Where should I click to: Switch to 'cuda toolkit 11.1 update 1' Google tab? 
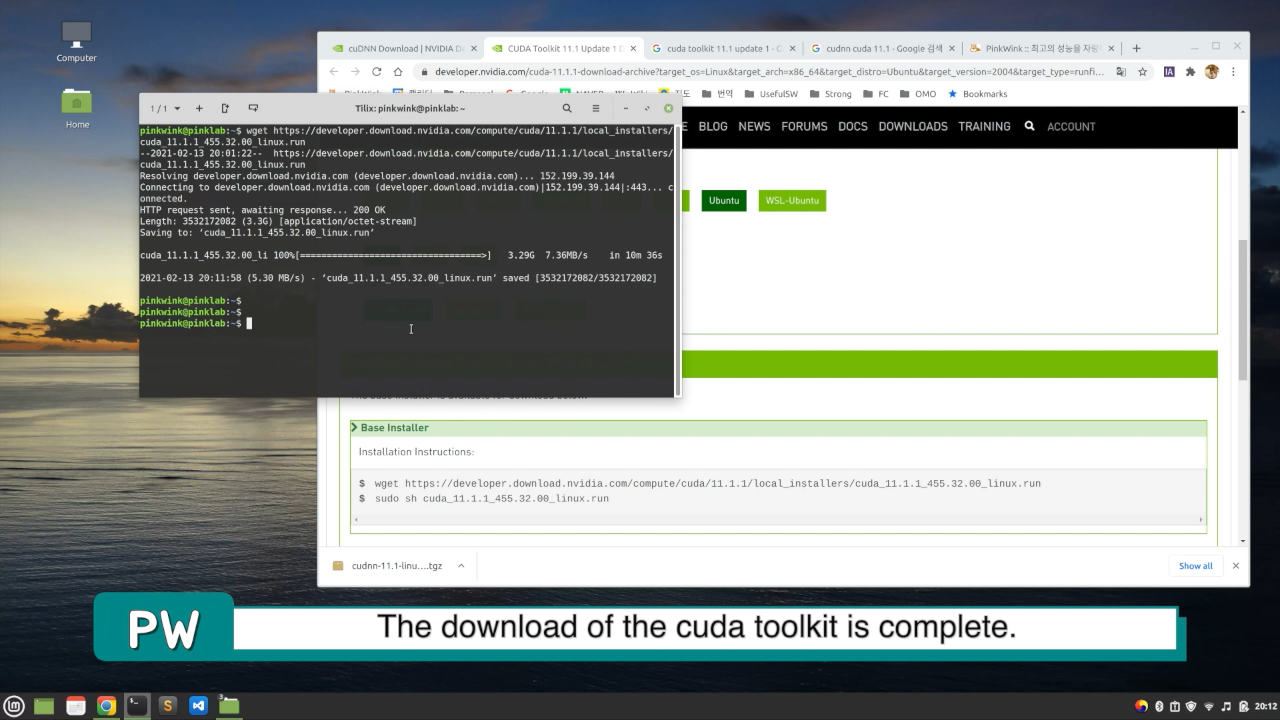[x=725, y=48]
